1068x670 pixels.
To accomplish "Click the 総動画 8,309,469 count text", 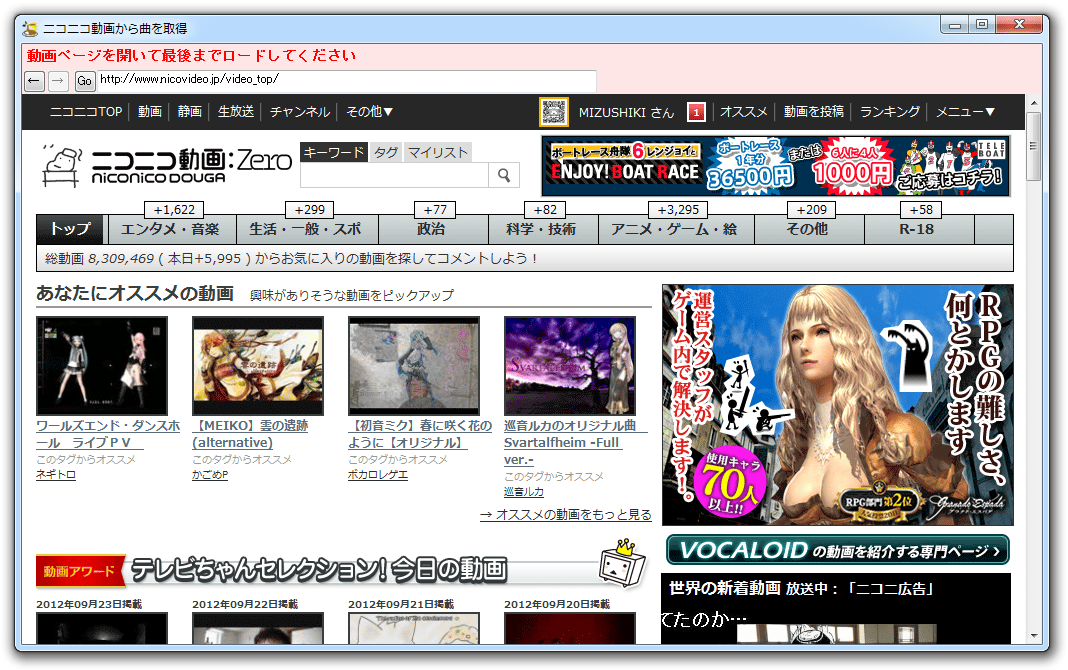I will coord(99,259).
